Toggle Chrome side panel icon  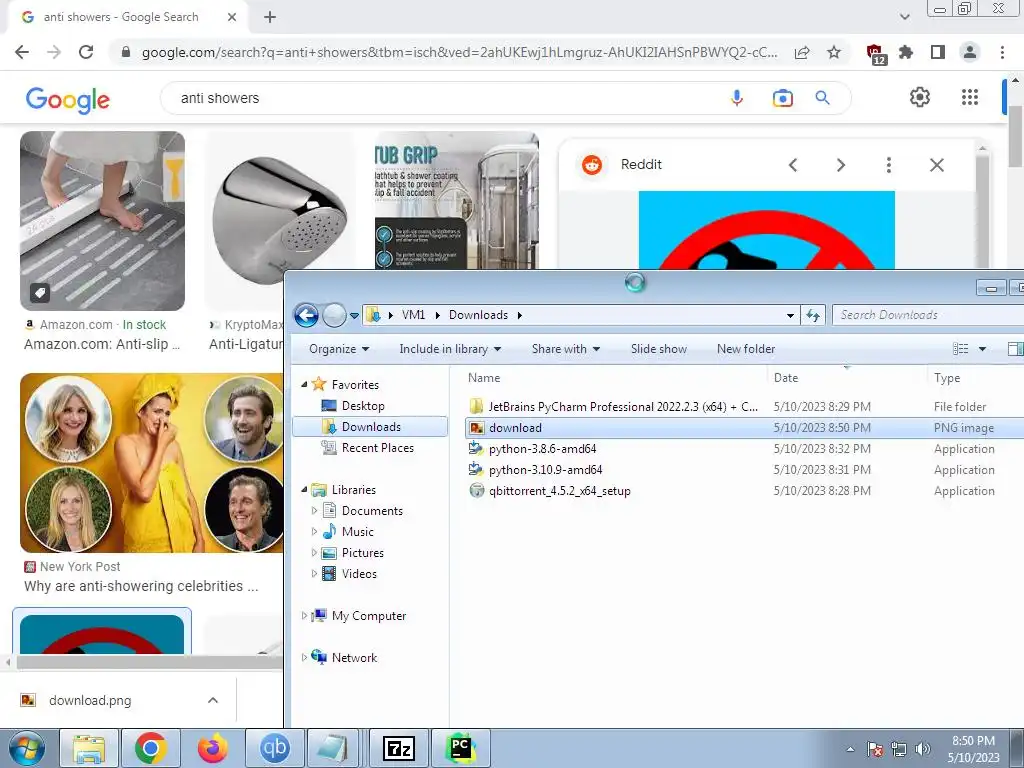click(x=938, y=52)
